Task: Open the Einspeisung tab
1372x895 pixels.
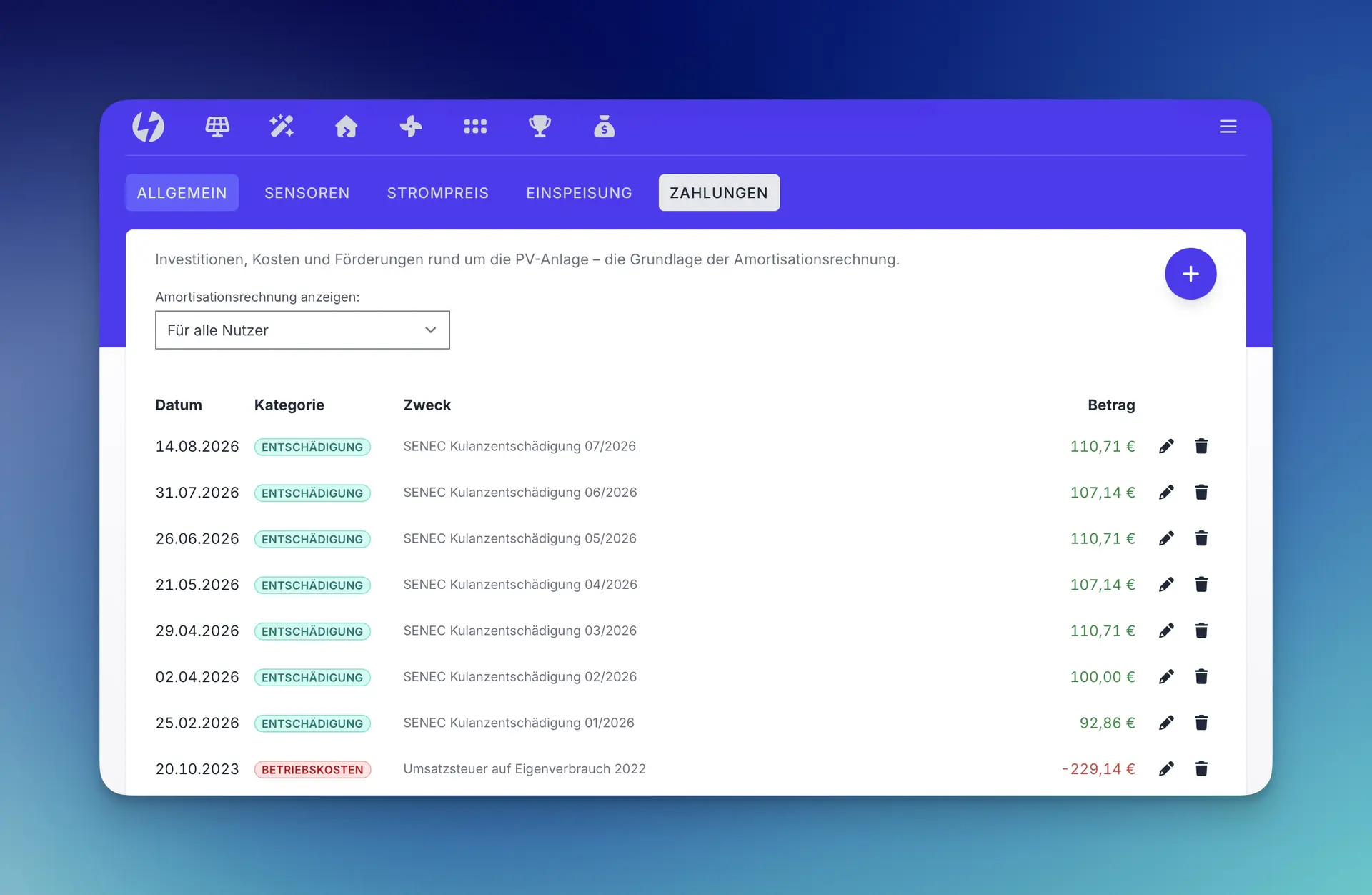Action: [580, 193]
